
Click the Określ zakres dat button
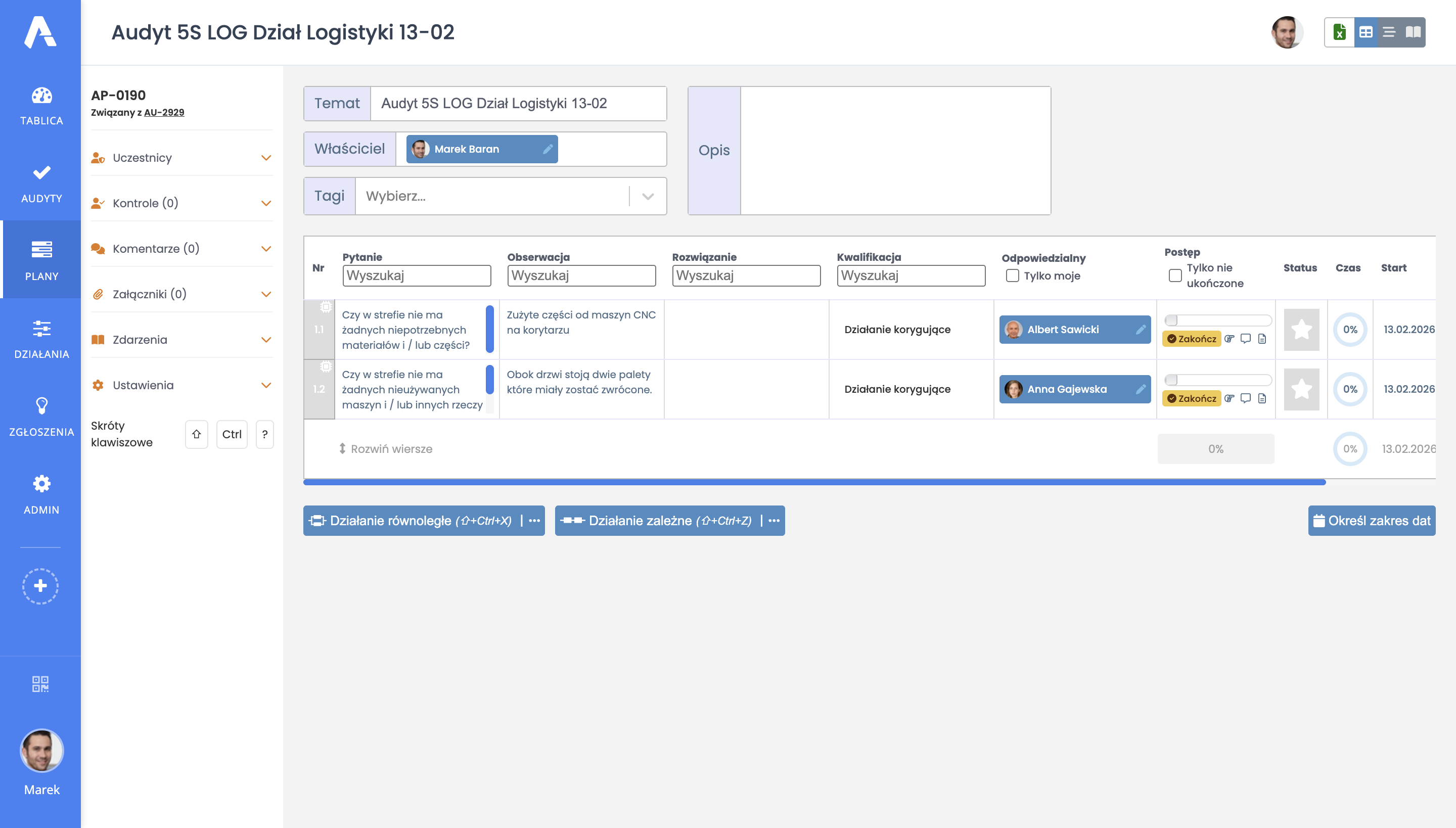point(1371,521)
